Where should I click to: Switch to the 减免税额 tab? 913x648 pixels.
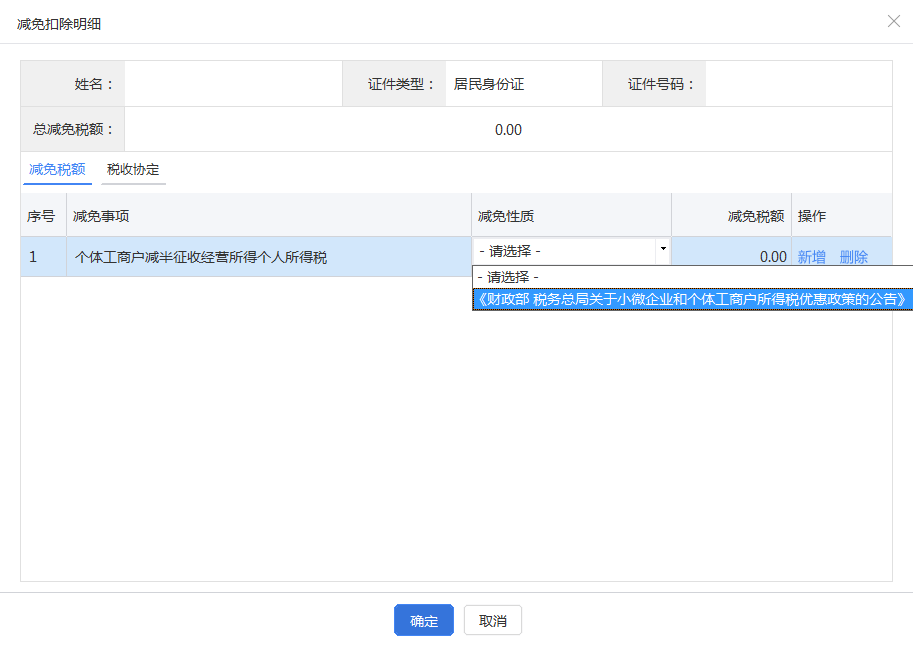tap(57, 170)
